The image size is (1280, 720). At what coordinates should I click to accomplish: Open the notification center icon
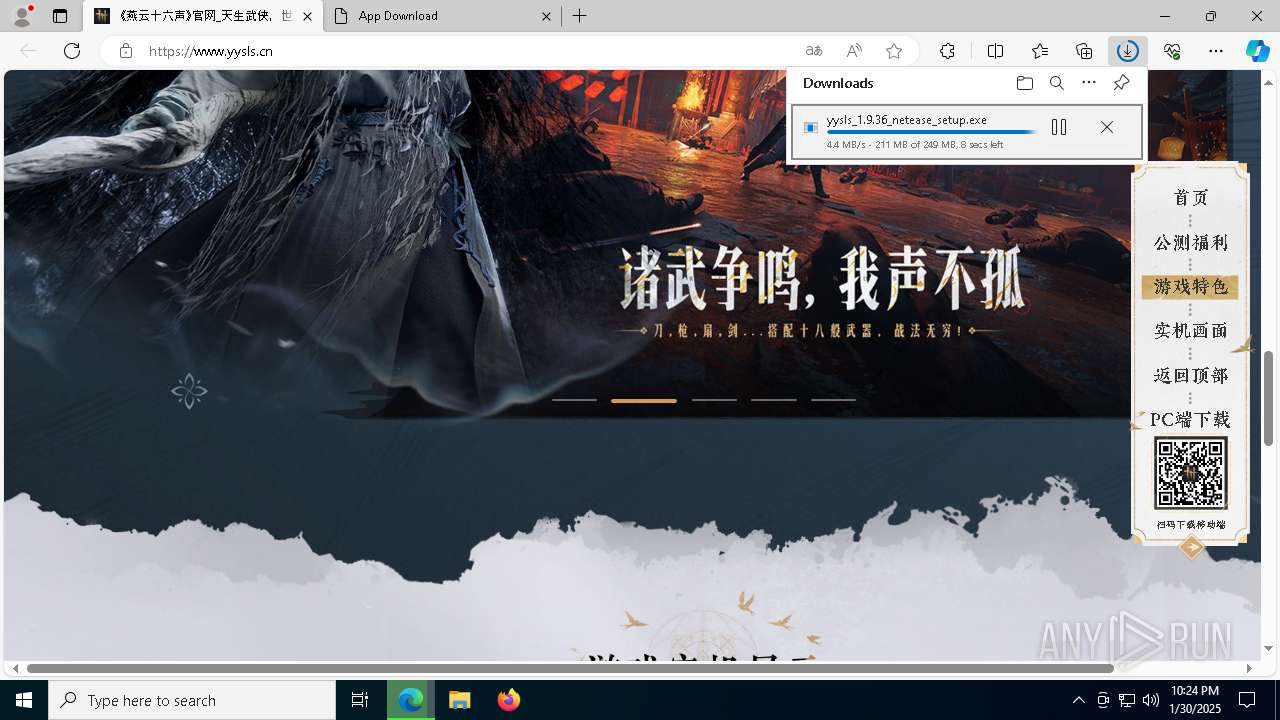click(1247, 700)
